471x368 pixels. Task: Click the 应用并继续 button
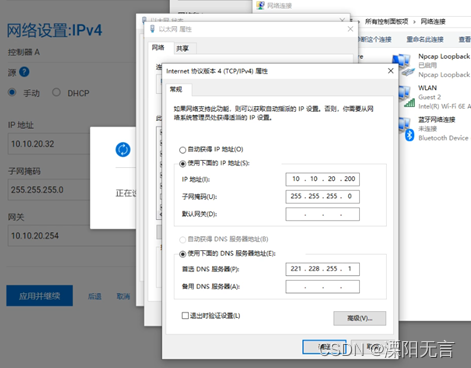39,296
